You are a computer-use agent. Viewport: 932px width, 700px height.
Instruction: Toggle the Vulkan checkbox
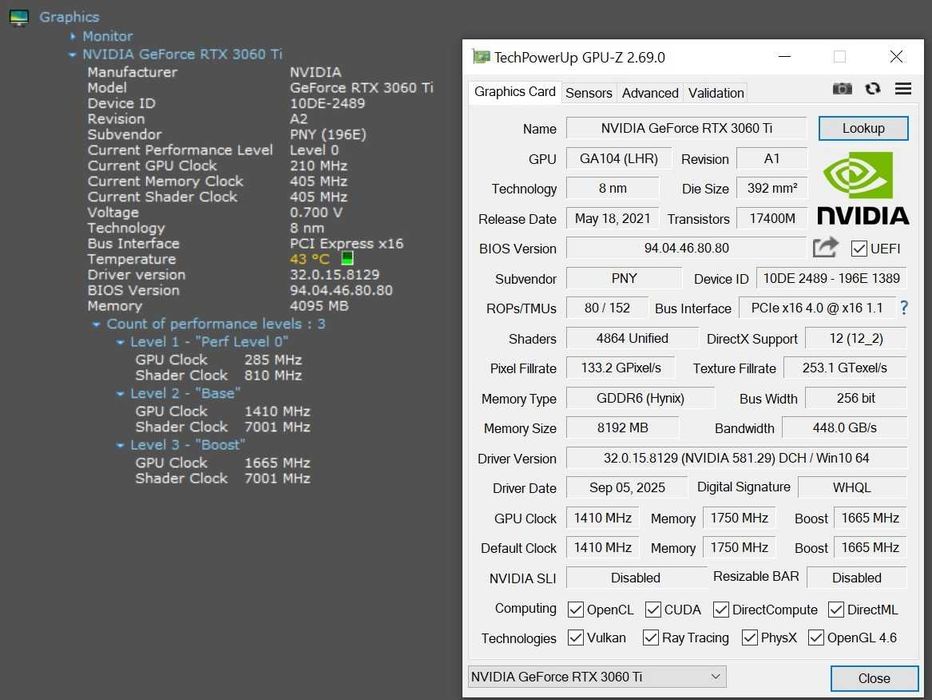point(575,638)
